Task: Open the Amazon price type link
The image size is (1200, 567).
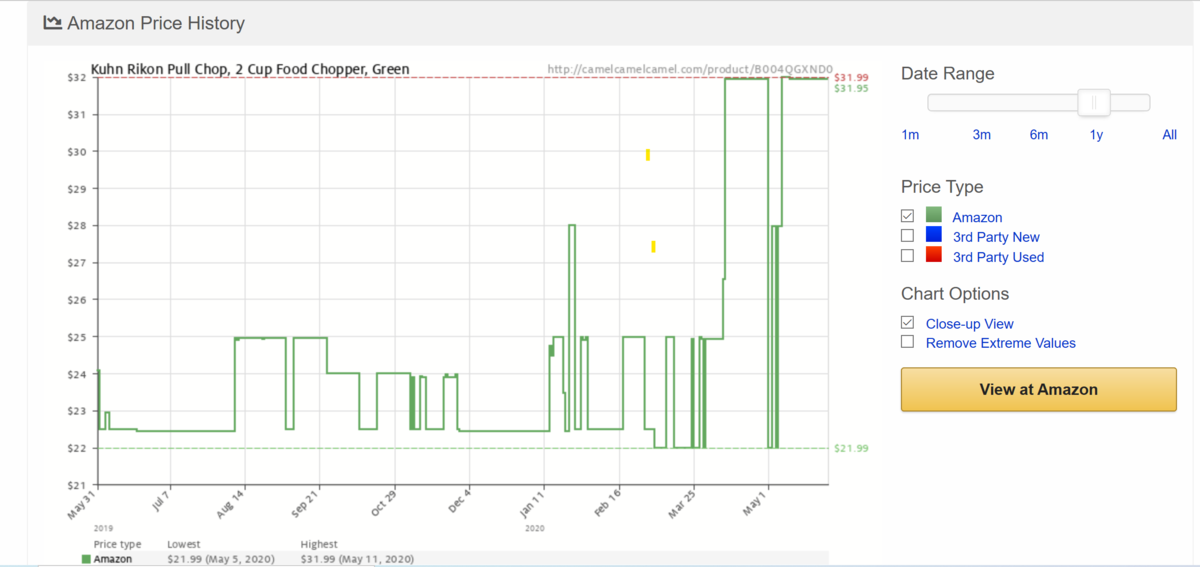Action: coord(977,217)
